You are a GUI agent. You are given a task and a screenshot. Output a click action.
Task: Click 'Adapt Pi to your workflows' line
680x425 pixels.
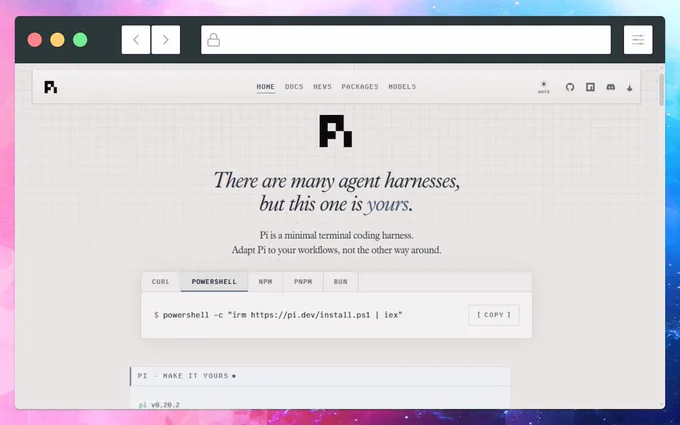pyautogui.click(x=337, y=250)
